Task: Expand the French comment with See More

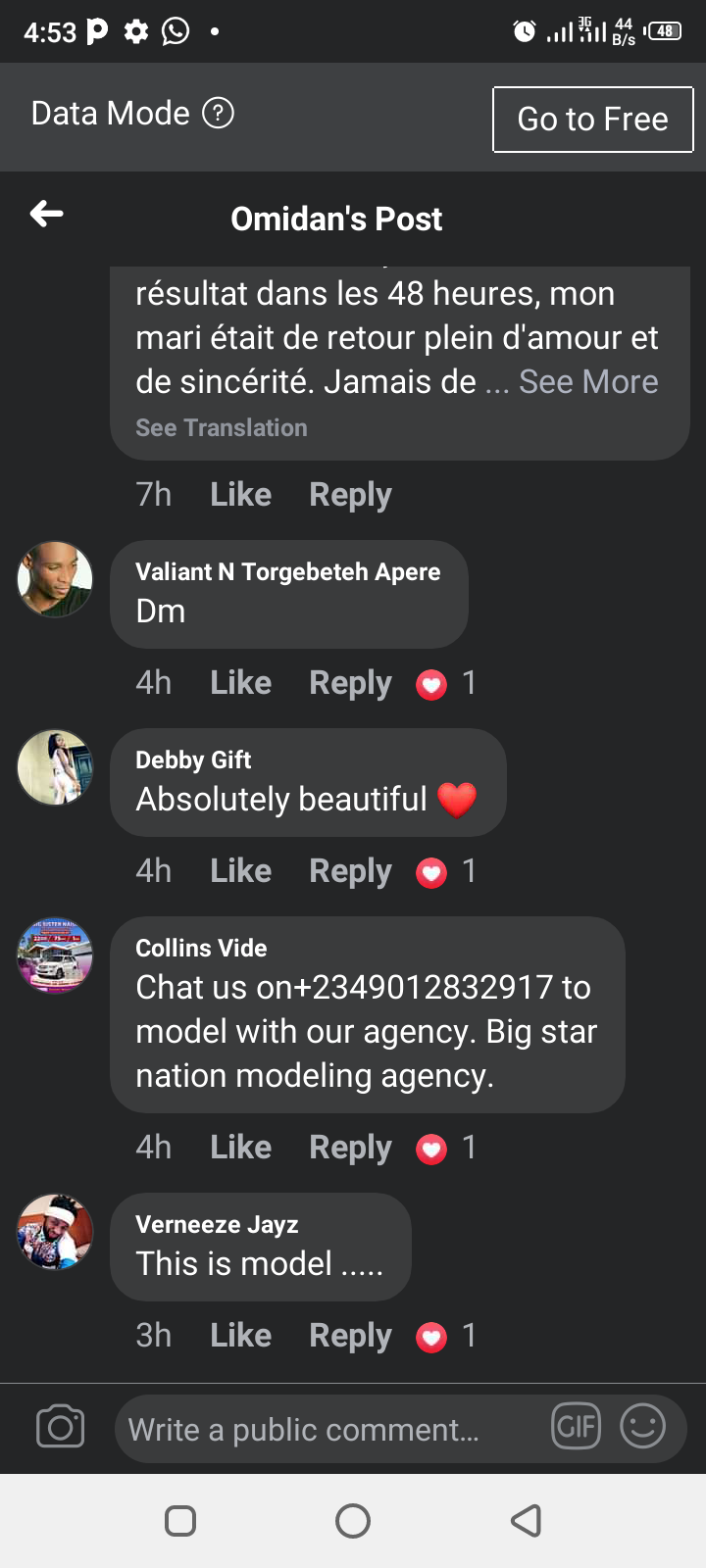Action: (588, 382)
